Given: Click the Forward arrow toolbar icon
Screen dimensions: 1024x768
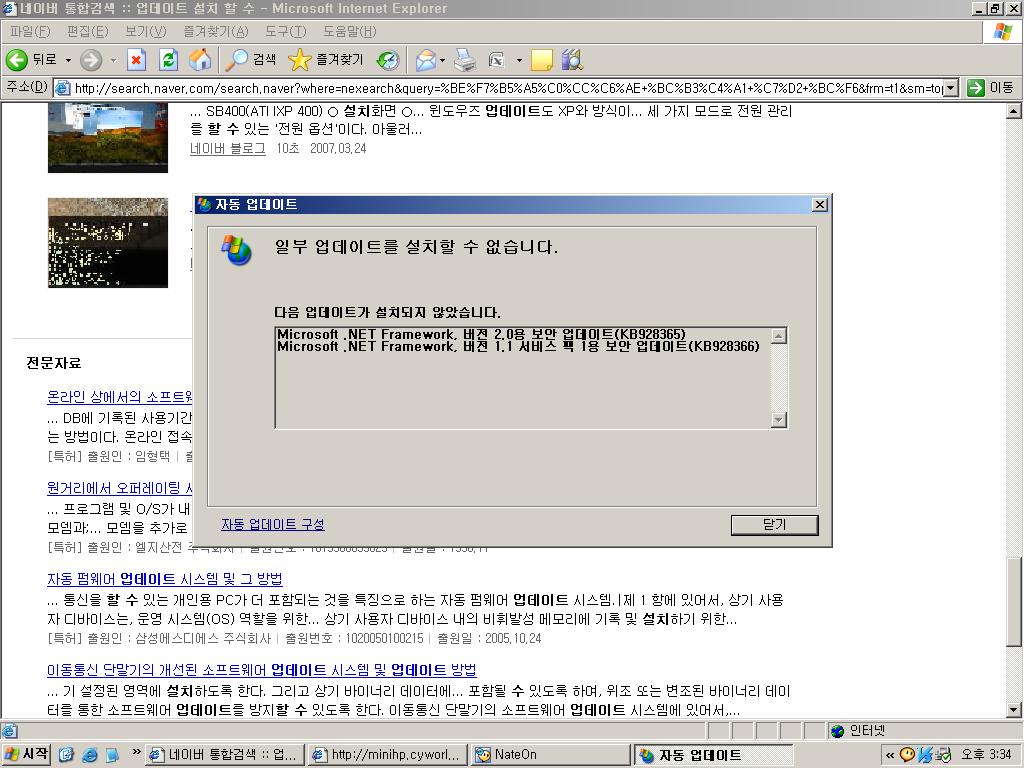Looking at the screenshot, I should coord(91,60).
